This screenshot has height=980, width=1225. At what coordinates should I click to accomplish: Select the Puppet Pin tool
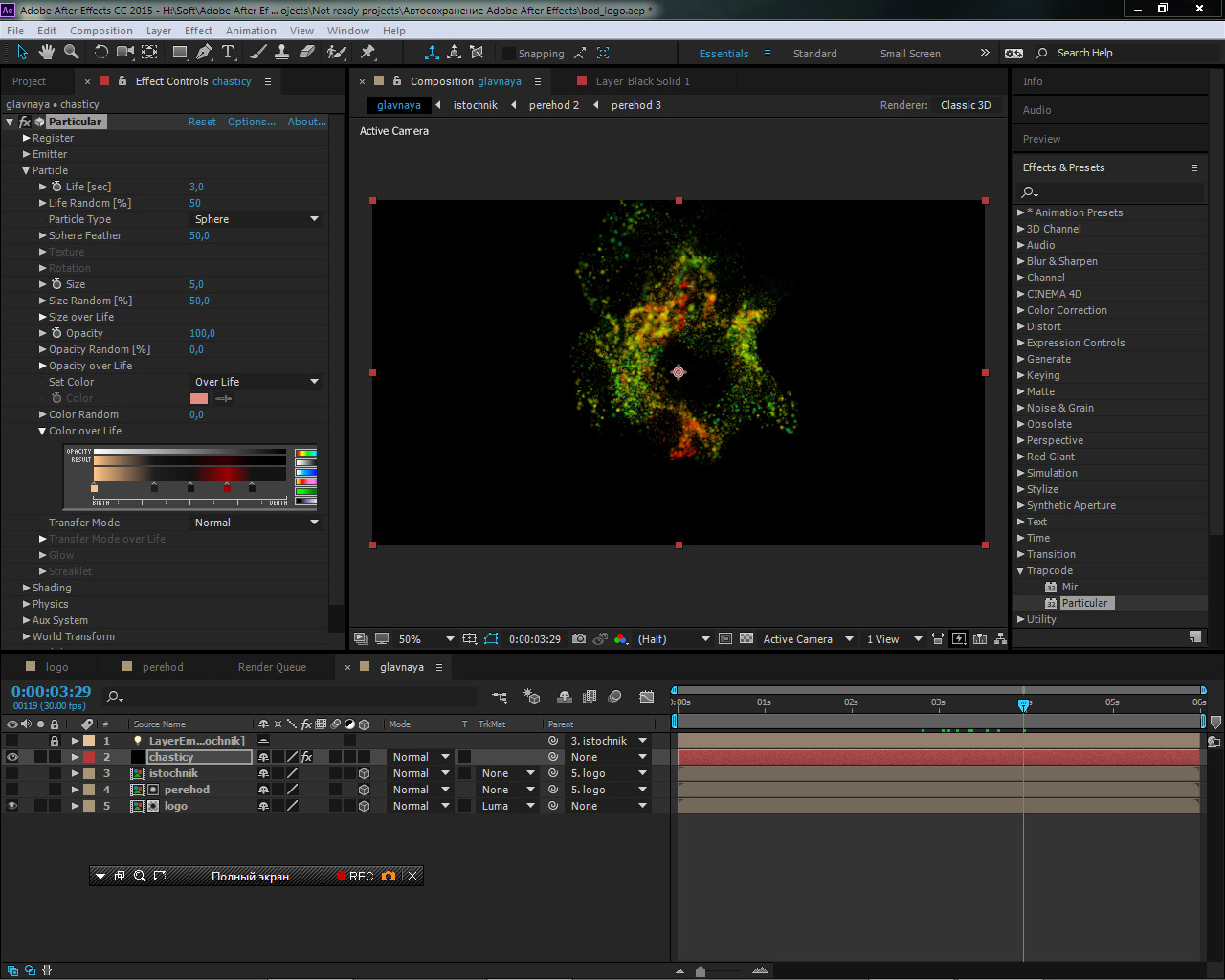(367, 53)
